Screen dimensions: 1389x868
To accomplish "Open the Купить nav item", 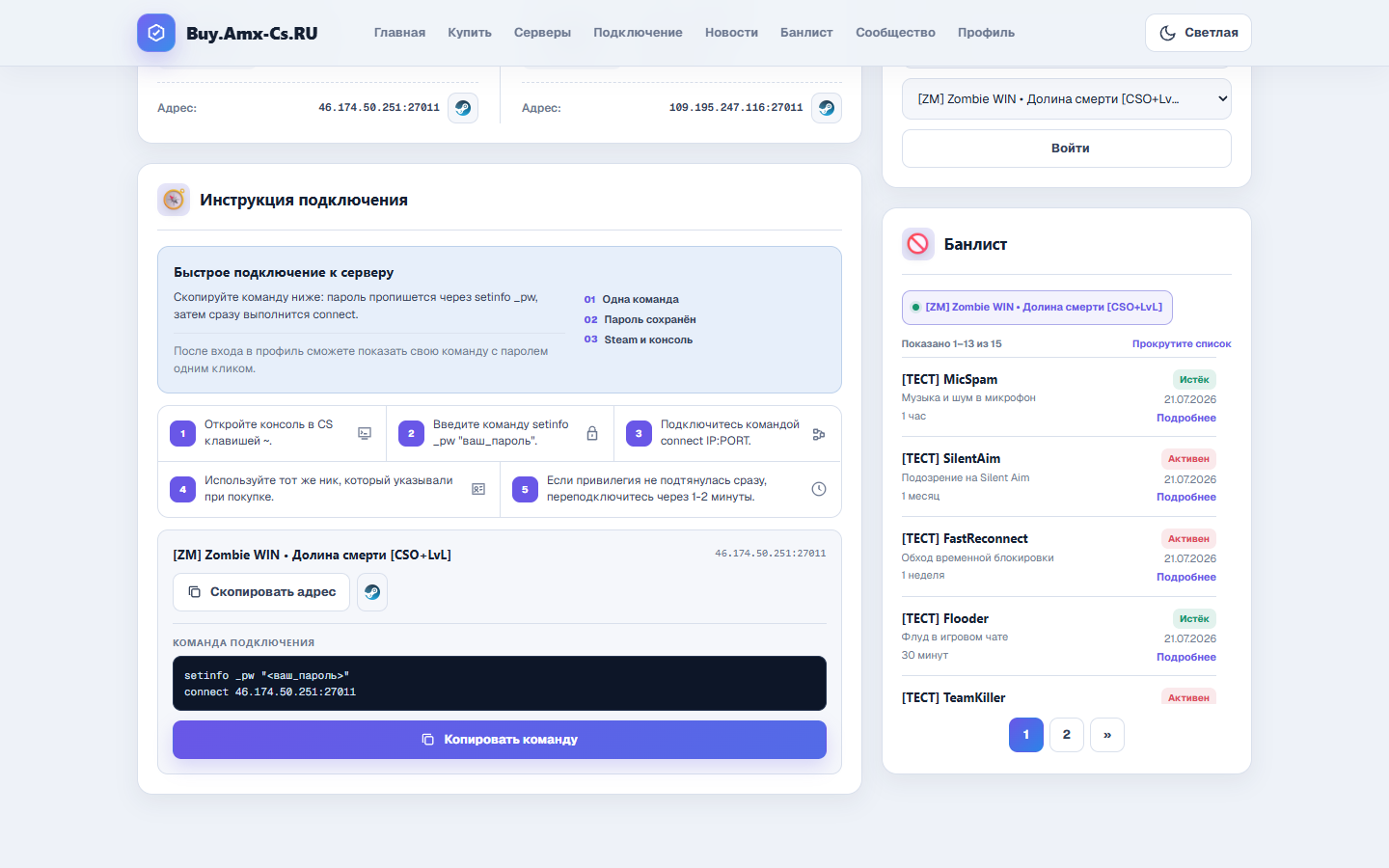I will click(x=470, y=33).
